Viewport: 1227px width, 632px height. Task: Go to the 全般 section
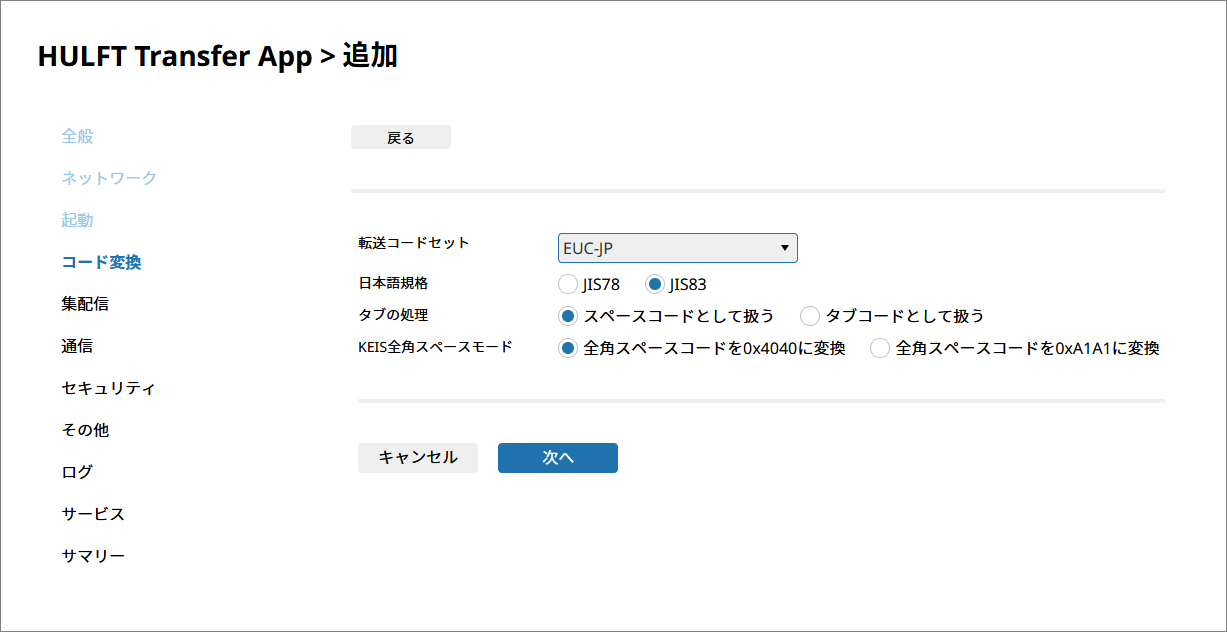pyautogui.click(x=78, y=136)
